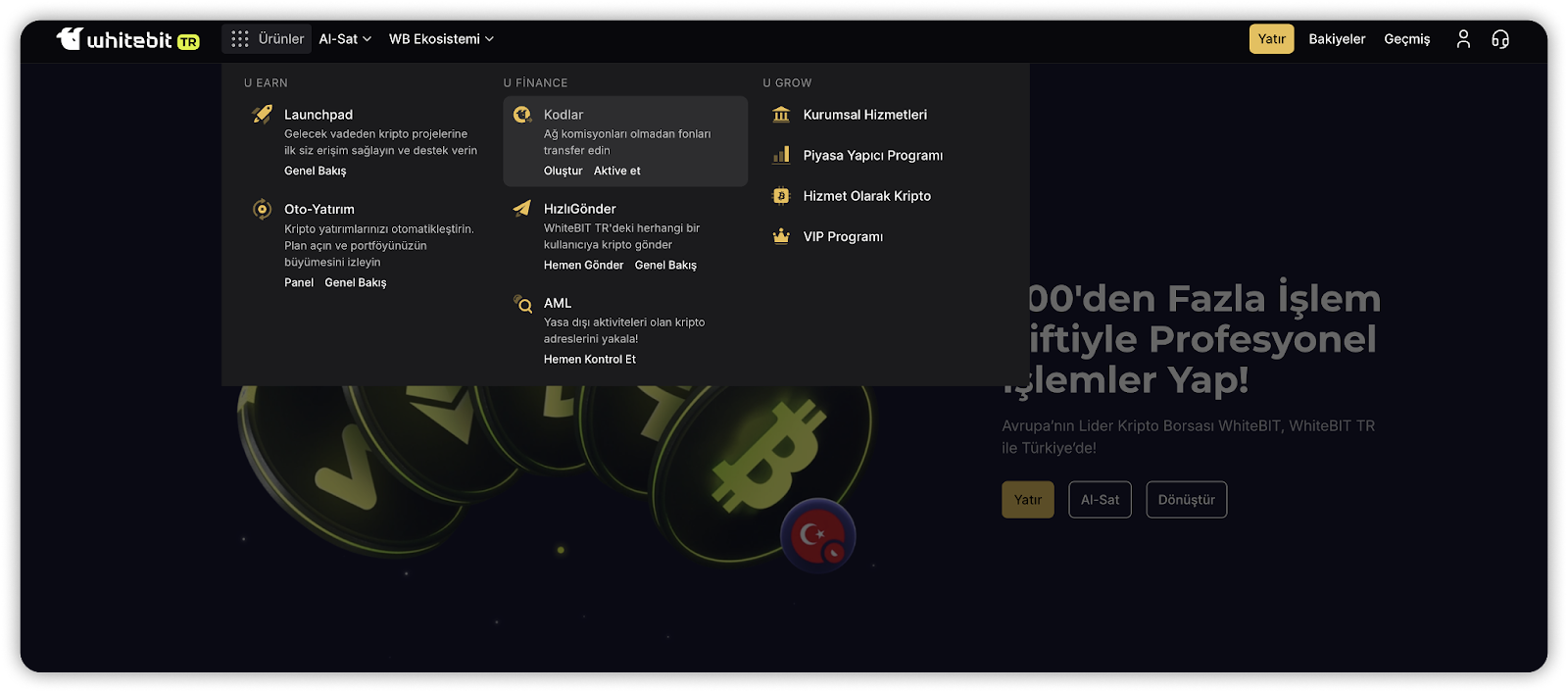The width and height of the screenshot is (1568, 693).
Task: Click the Kurumsal Hizmetleri bank icon
Action: click(781, 115)
